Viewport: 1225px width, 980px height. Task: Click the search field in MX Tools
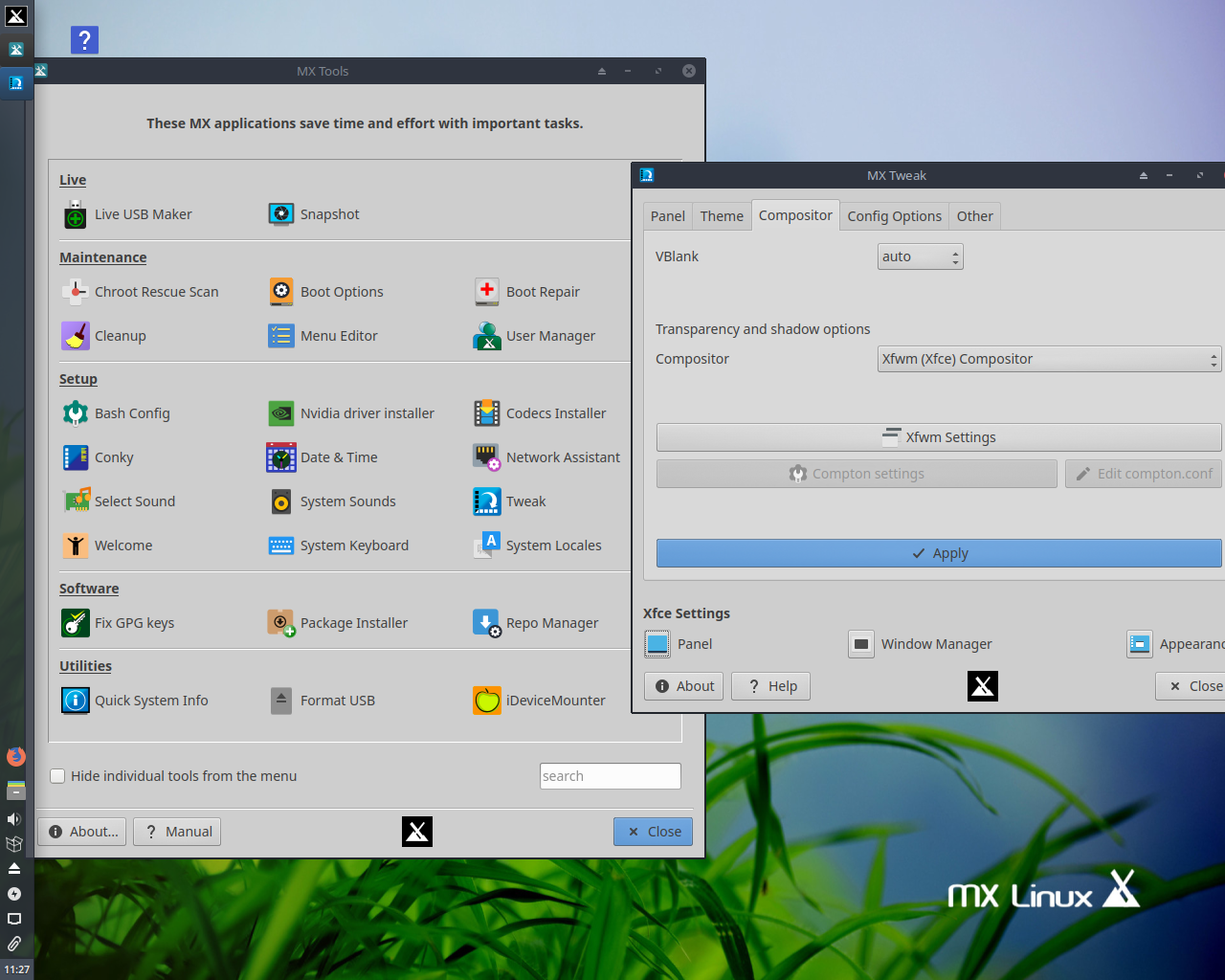[x=610, y=776]
